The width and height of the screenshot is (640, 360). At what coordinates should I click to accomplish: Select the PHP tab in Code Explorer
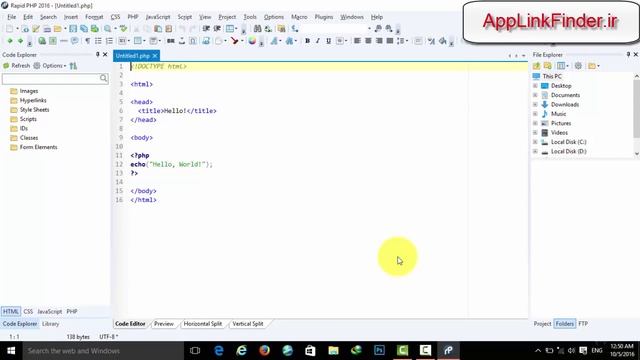[x=72, y=311]
